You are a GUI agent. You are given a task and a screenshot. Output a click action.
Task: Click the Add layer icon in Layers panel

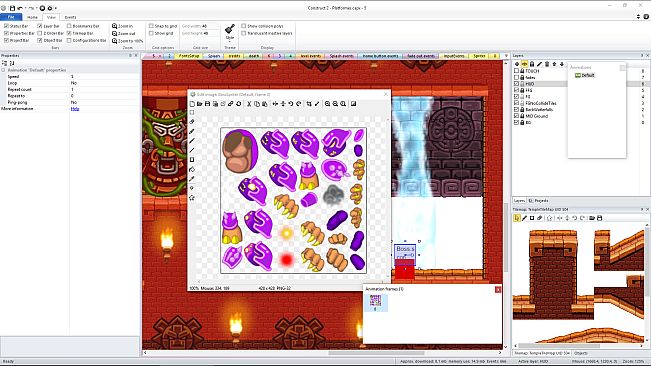pos(517,64)
